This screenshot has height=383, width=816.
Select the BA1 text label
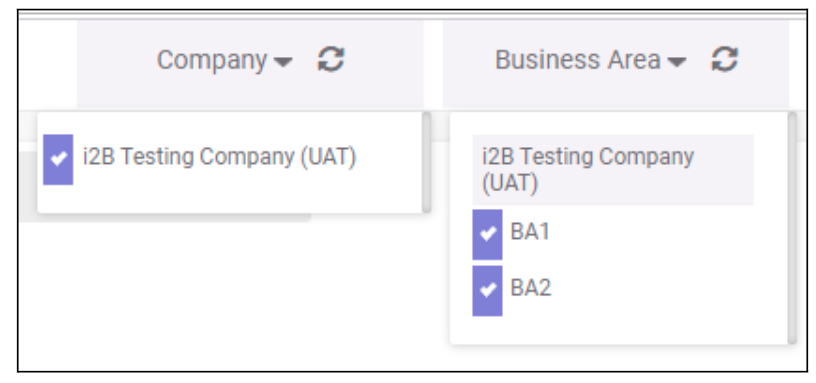[530, 232]
